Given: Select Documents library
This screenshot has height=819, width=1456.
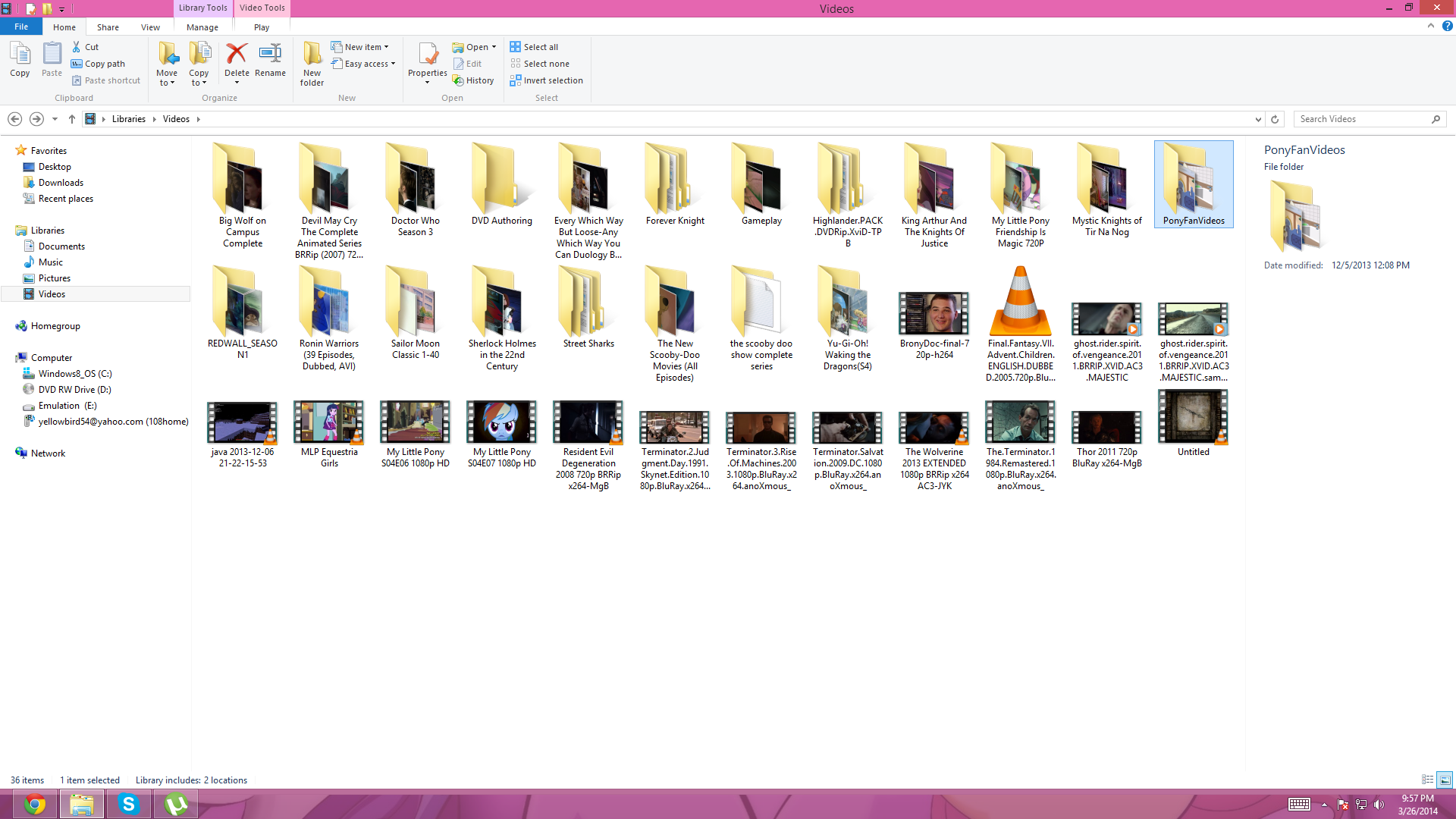Looking at the screenshot, I should click(61, 246).
